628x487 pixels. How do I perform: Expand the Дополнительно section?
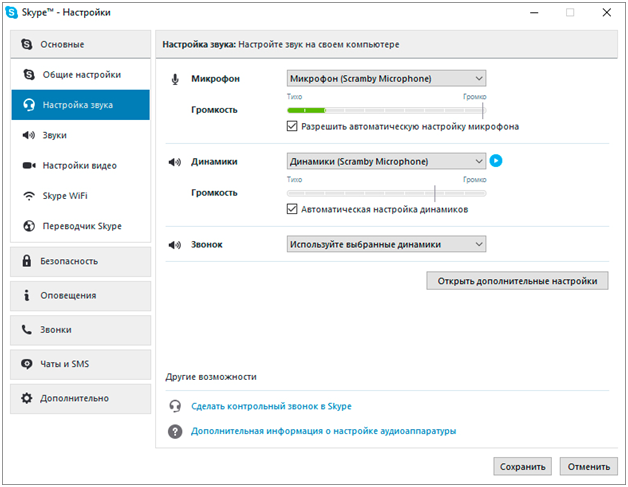[x=81, y=398]
